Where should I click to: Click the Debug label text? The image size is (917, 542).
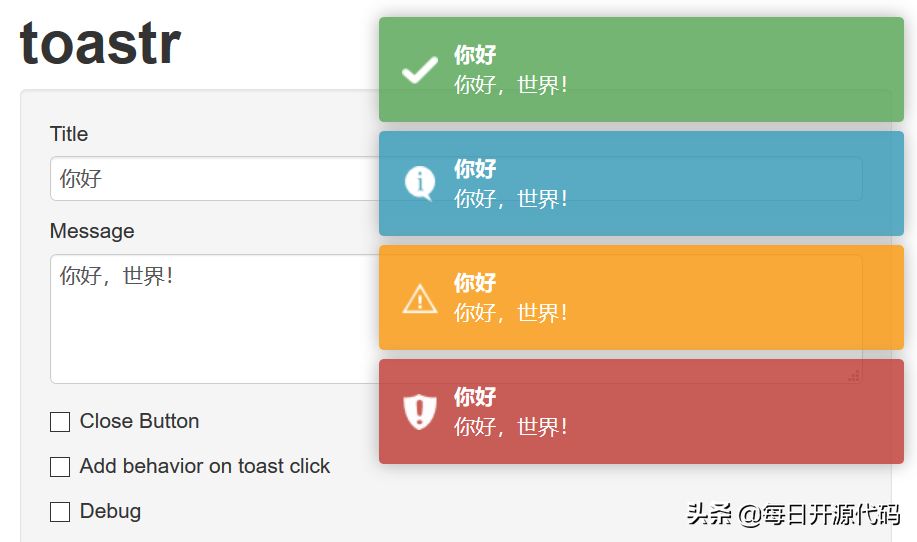pos(110,511)
